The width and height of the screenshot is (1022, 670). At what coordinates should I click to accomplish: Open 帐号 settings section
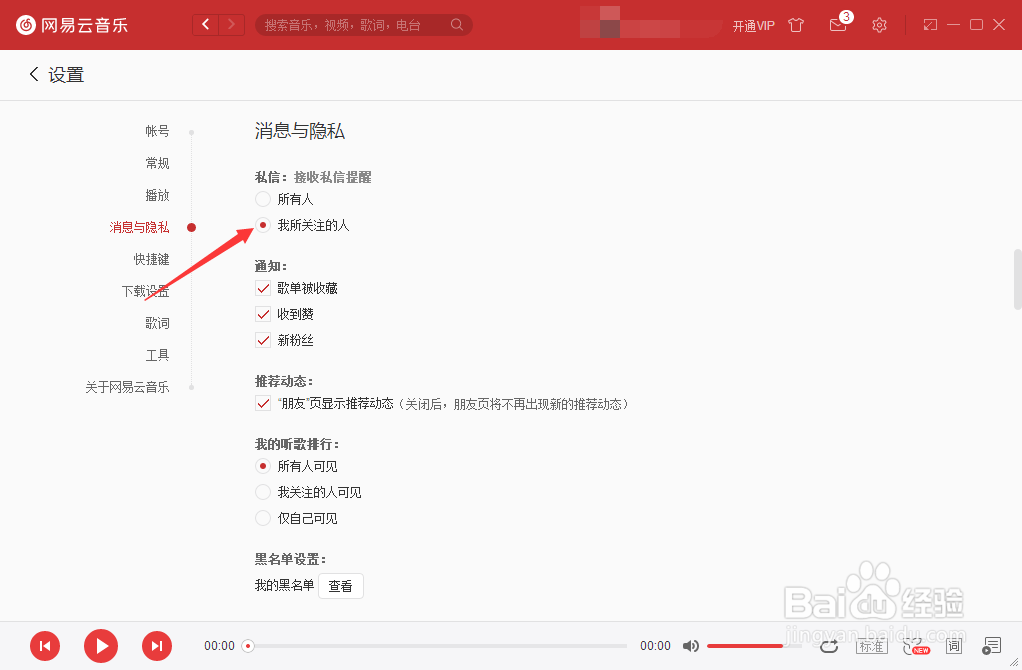[157, 131]
